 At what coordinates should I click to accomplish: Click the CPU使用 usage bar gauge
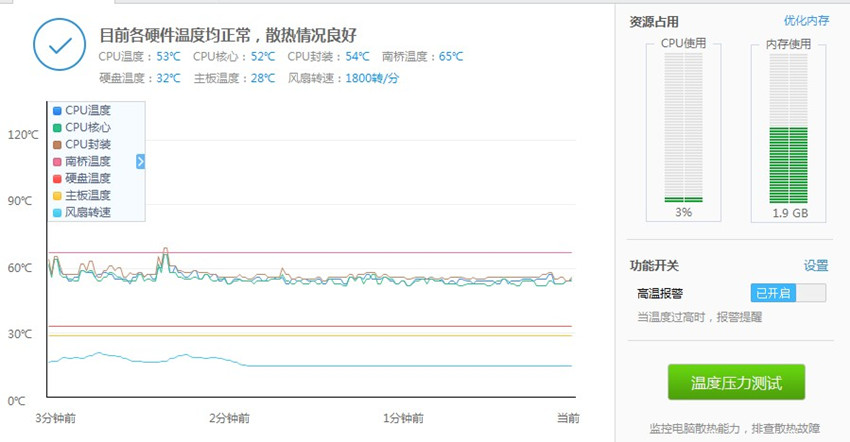tap(684, 127)
